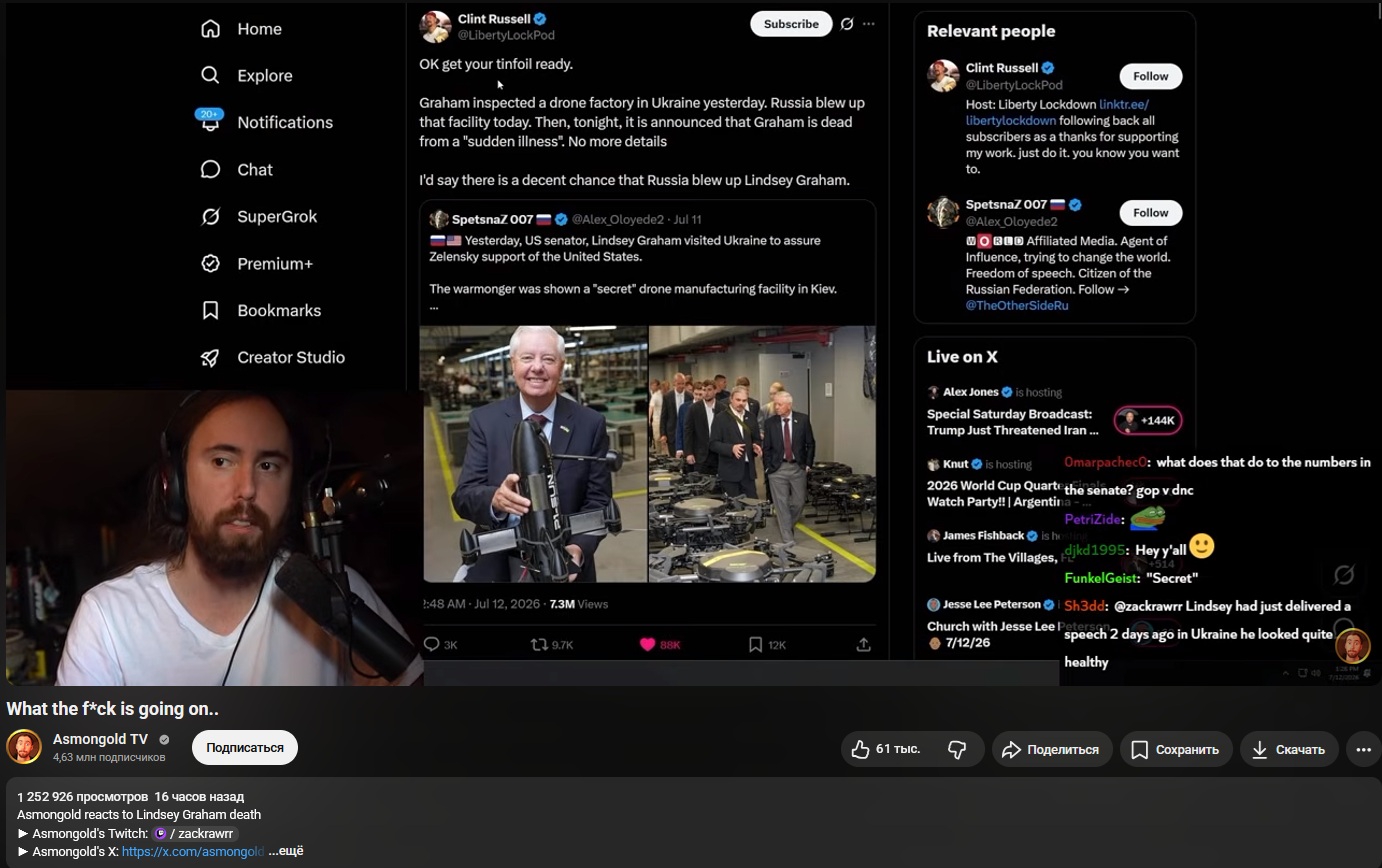Viewport: 1382px width, 868px height.
Task: Open photo of Graham holding a drone
Action: coord(534,454)
